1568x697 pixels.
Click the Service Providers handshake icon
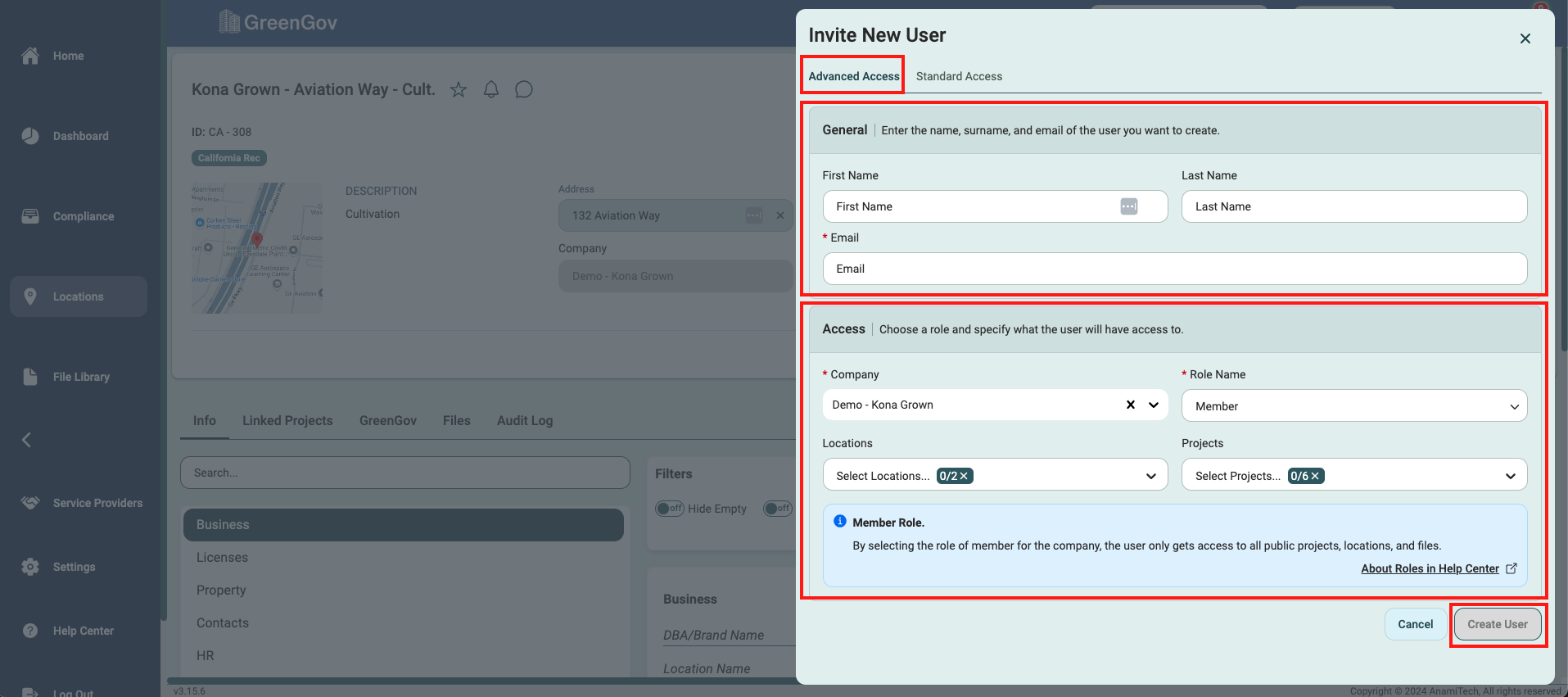pos(30,503)
